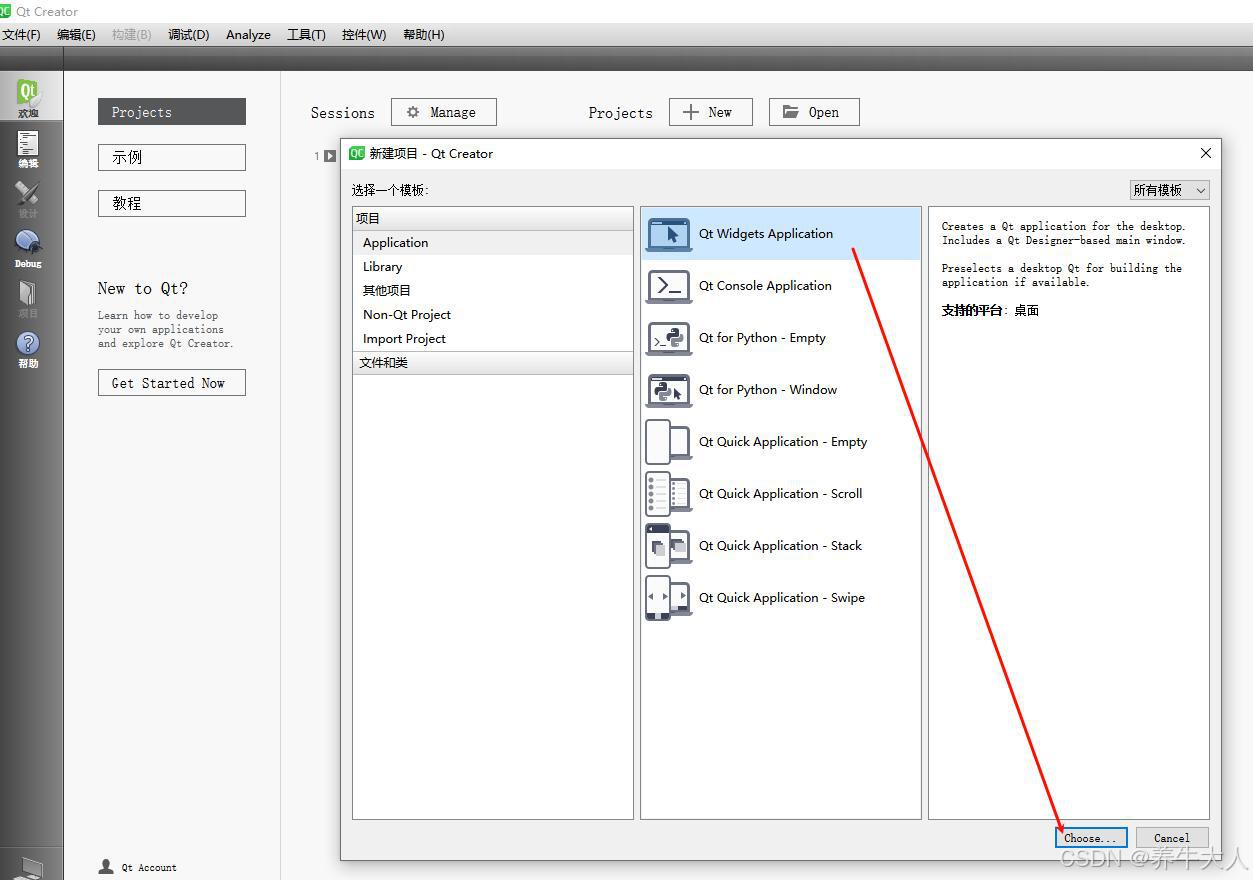Open the Analyze menu
The height and width of the screenshot is (880, 1253).
click(x=248, y=34)
